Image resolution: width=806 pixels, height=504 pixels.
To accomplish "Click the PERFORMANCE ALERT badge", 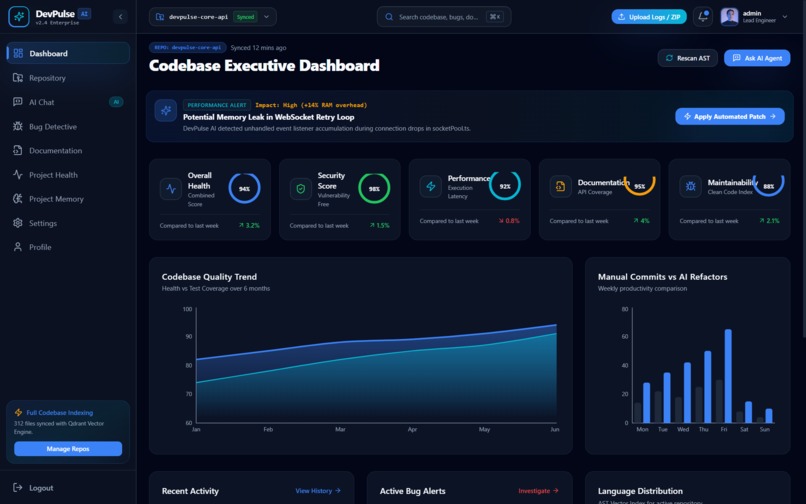I will 217,105.
